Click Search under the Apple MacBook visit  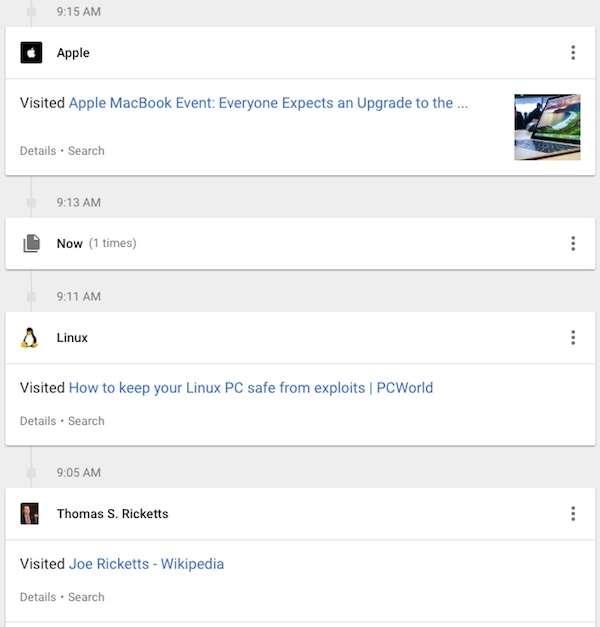click(86, 151)
